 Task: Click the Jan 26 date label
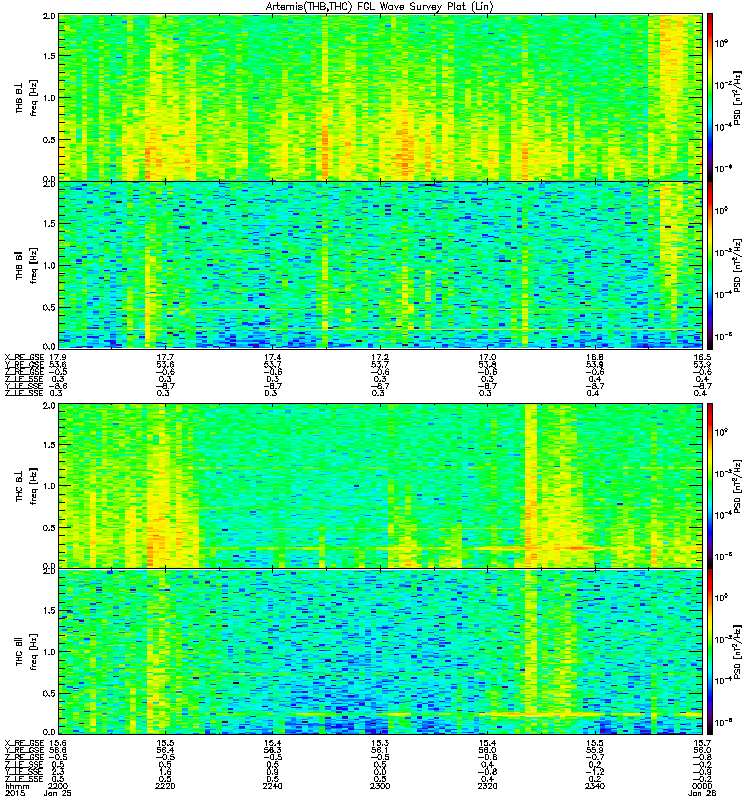coord(702,793)
